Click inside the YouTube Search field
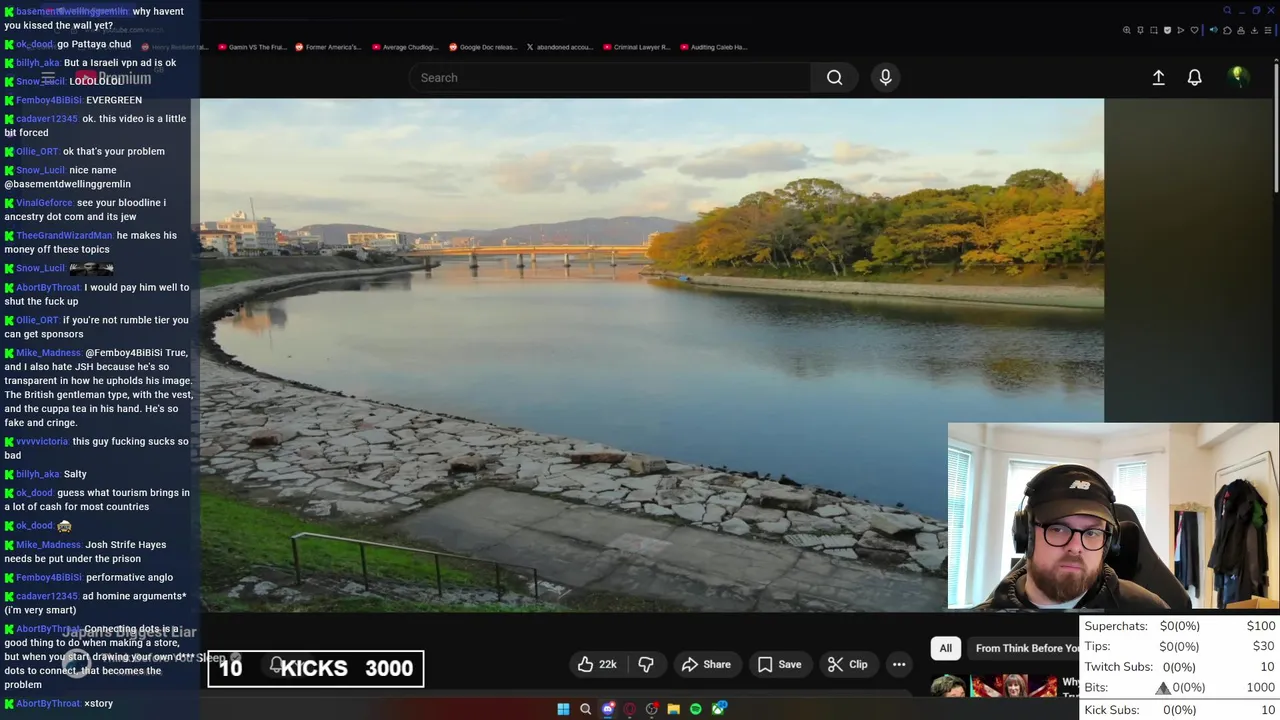This screenshot has height=720, width=1280. pyautogui.click(x=610, y=77)
